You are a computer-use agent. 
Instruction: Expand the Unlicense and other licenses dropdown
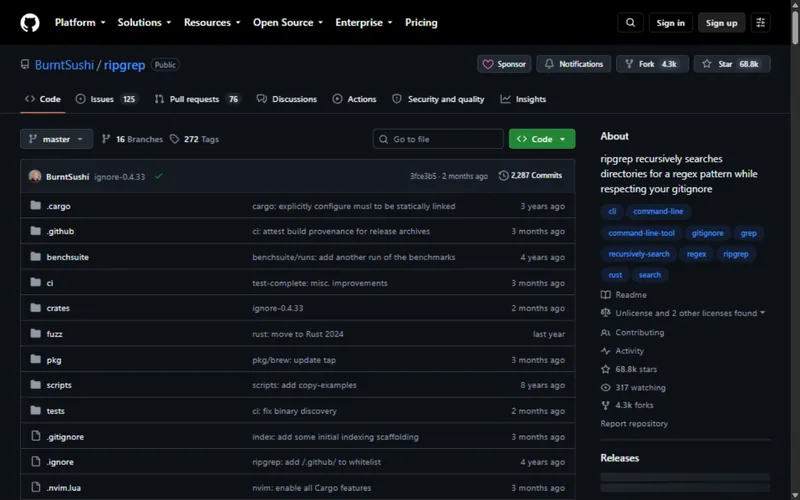[690, 313]
